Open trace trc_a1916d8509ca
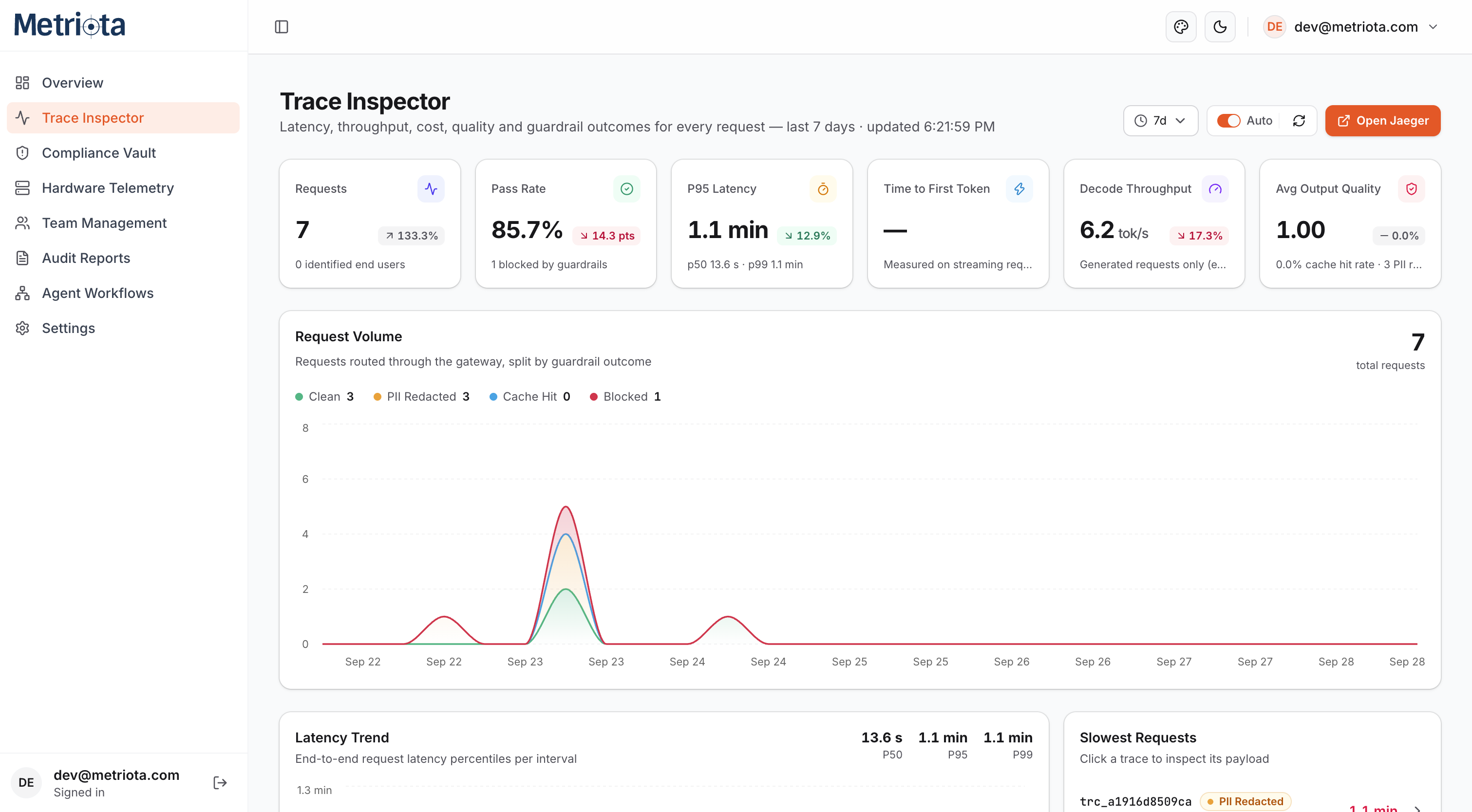This screenshot has height=812, width=1472. tap(1135, 802)
